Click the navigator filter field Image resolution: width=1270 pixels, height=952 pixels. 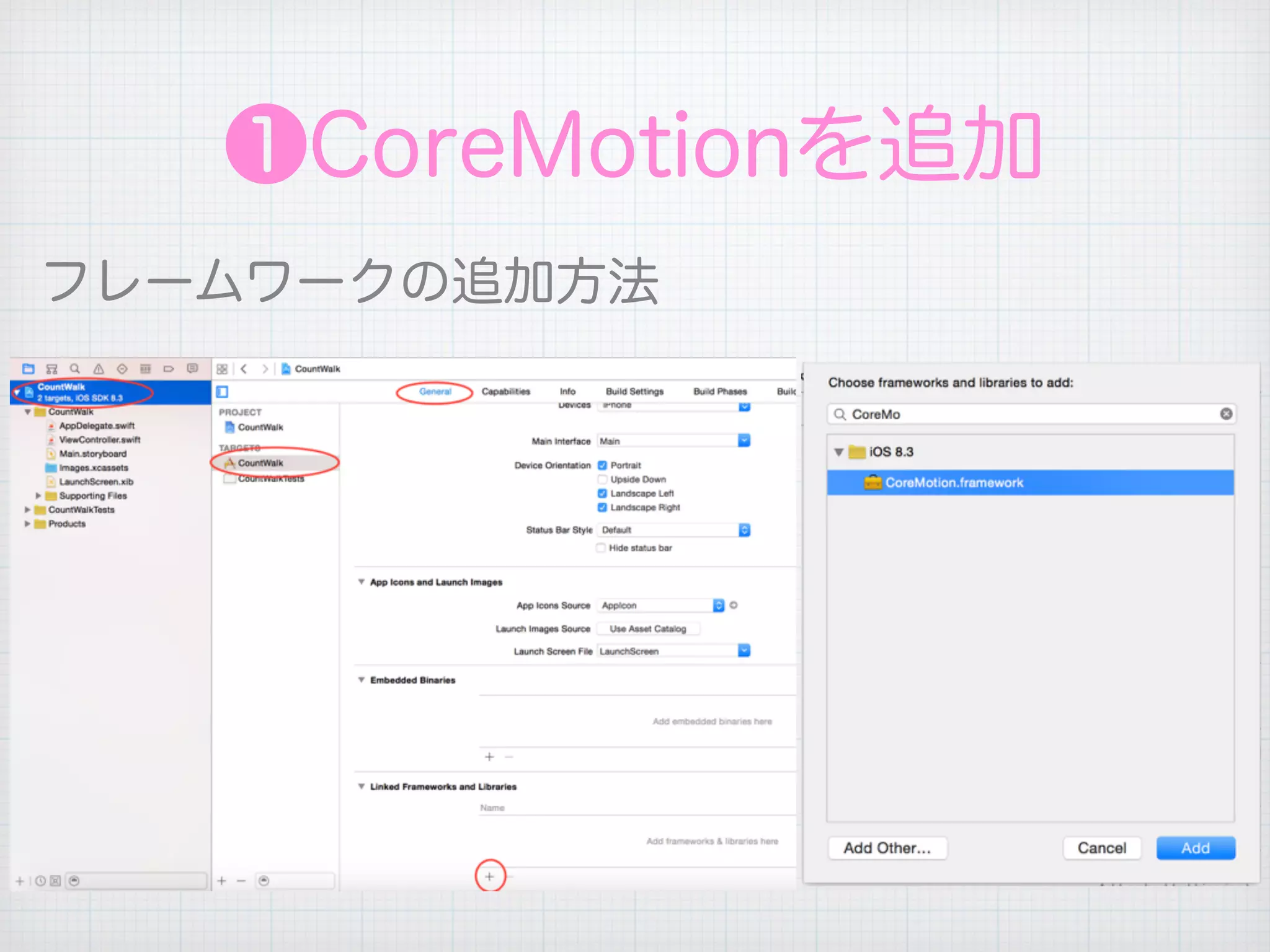136,881
